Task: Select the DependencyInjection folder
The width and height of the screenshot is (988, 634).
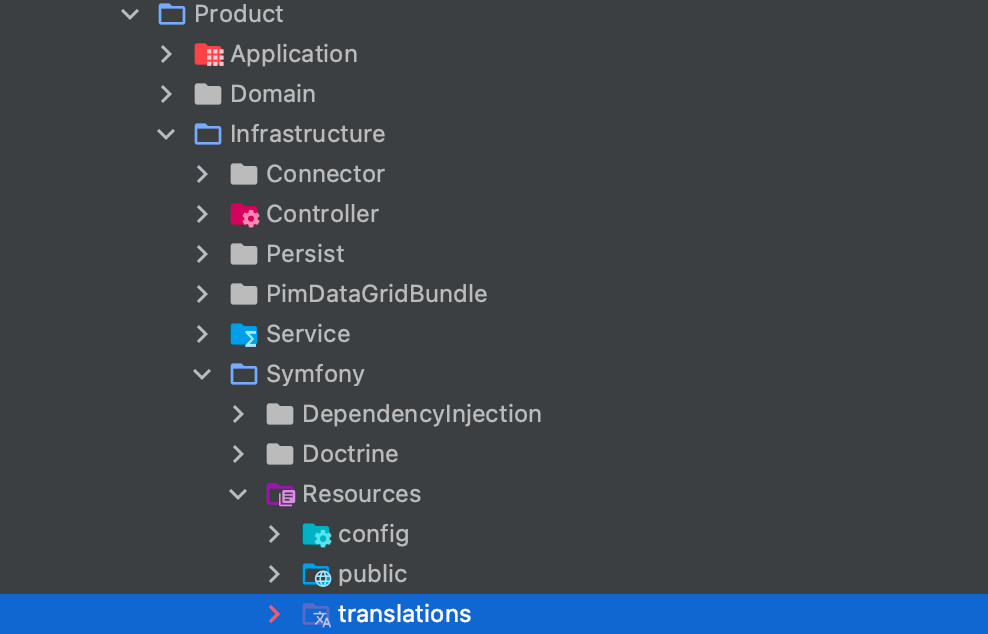Action: 421,414
